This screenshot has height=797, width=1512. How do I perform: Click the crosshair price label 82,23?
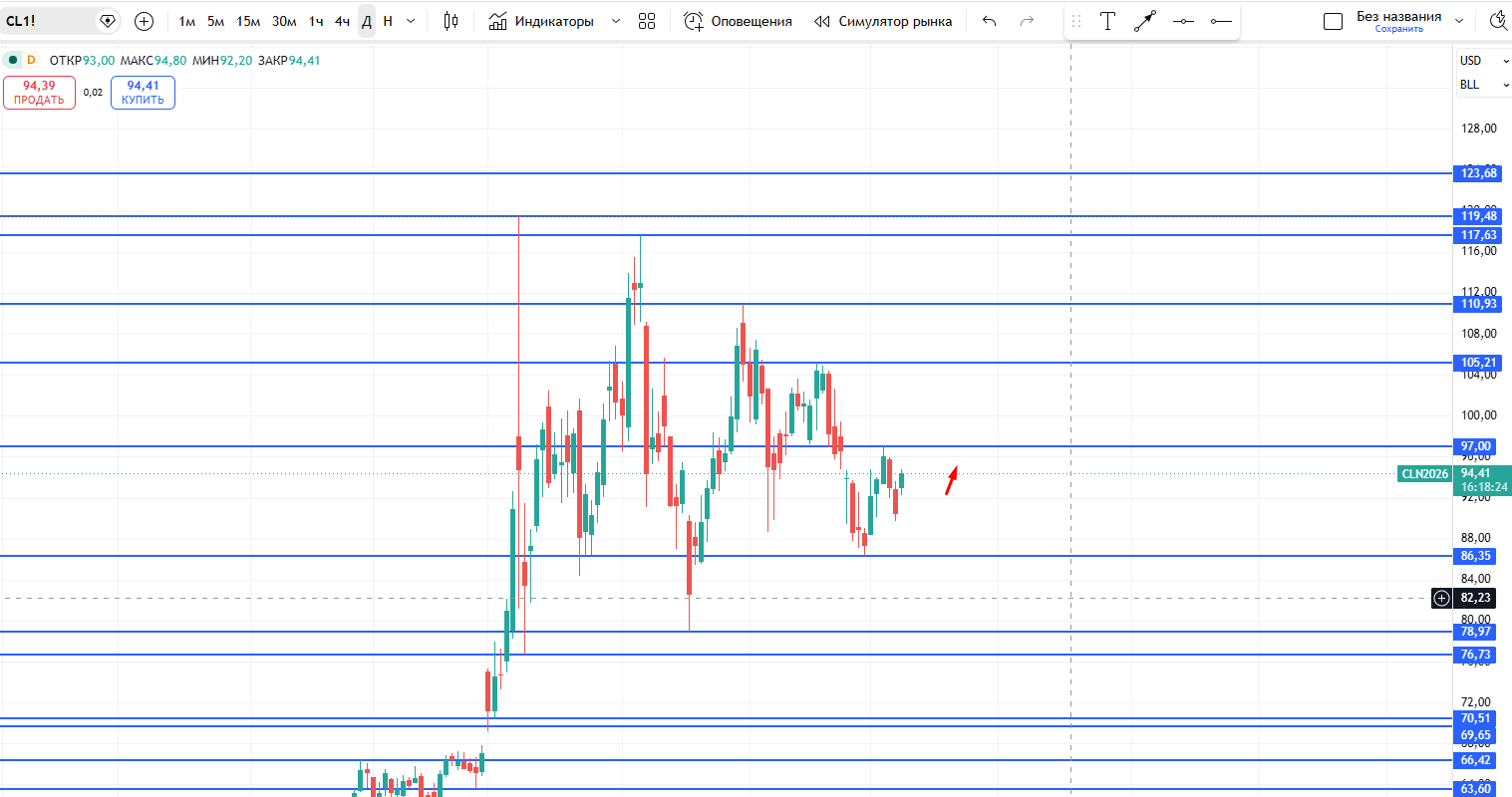1475,598
